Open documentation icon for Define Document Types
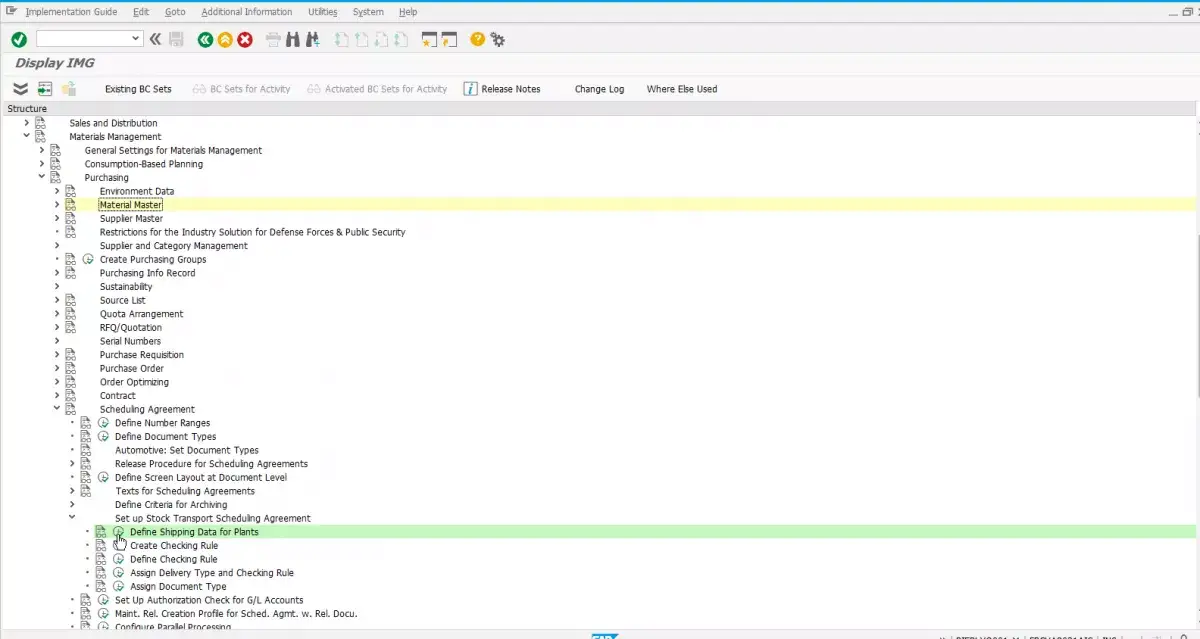1200x639 pixels. [86, 437]
